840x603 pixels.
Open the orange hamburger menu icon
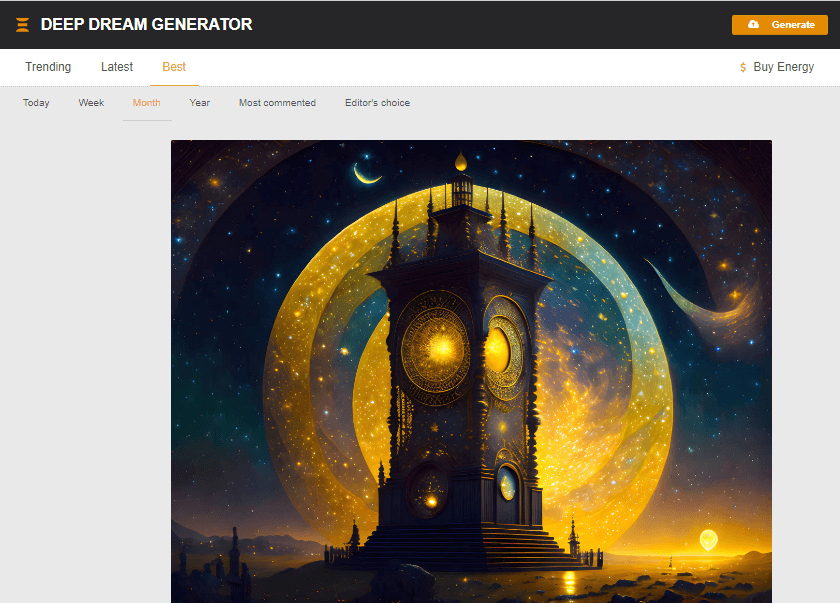point(22,25)
